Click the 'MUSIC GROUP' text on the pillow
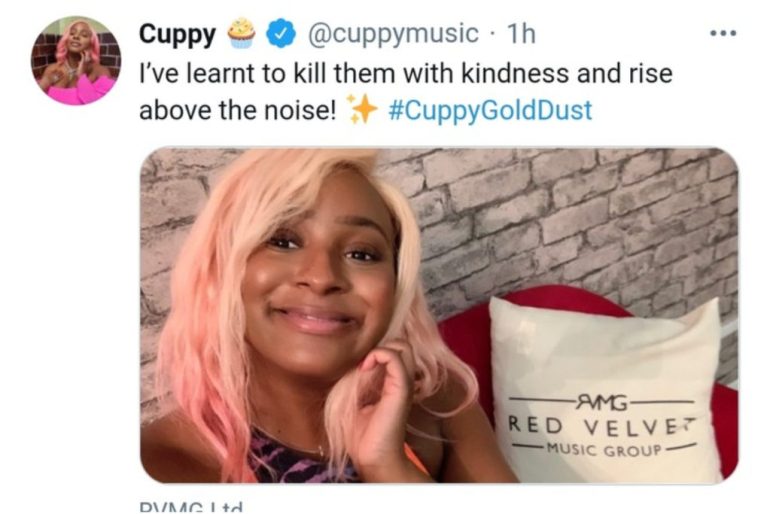Screen dimensions: 770x514 coord(605,449)
